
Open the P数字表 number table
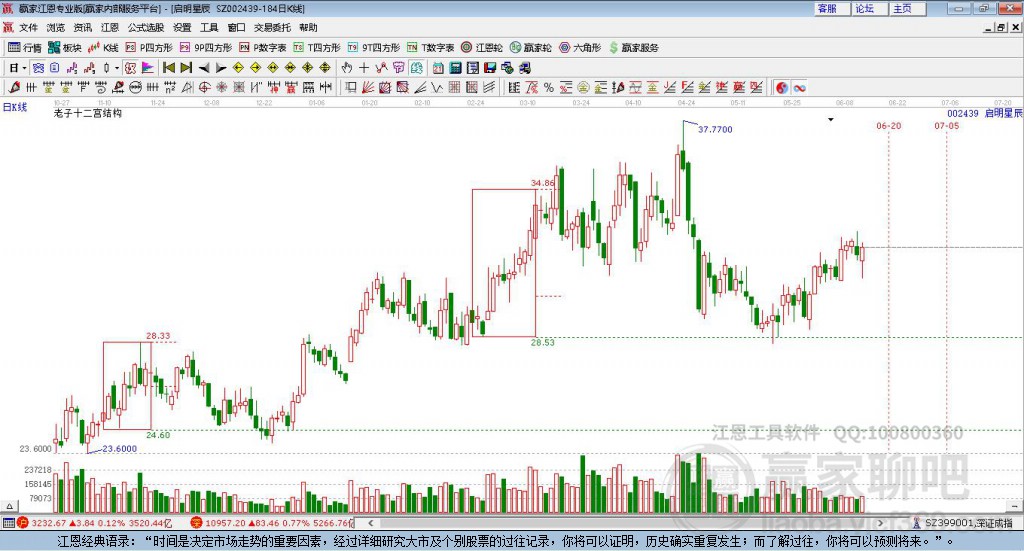tap(263, 48)
